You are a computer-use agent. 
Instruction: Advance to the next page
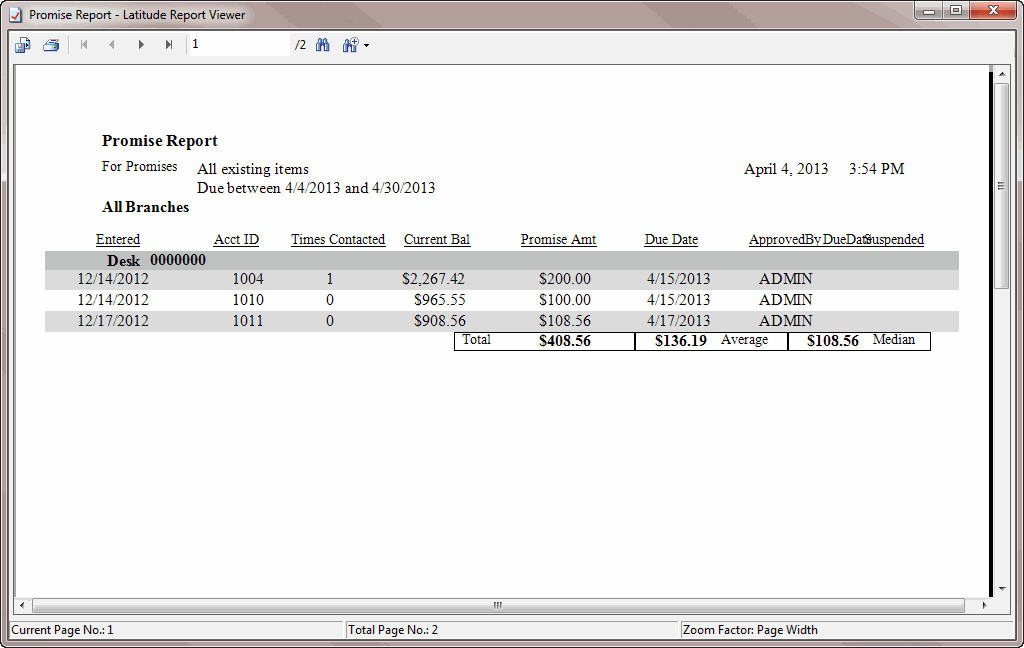(141, 45)
